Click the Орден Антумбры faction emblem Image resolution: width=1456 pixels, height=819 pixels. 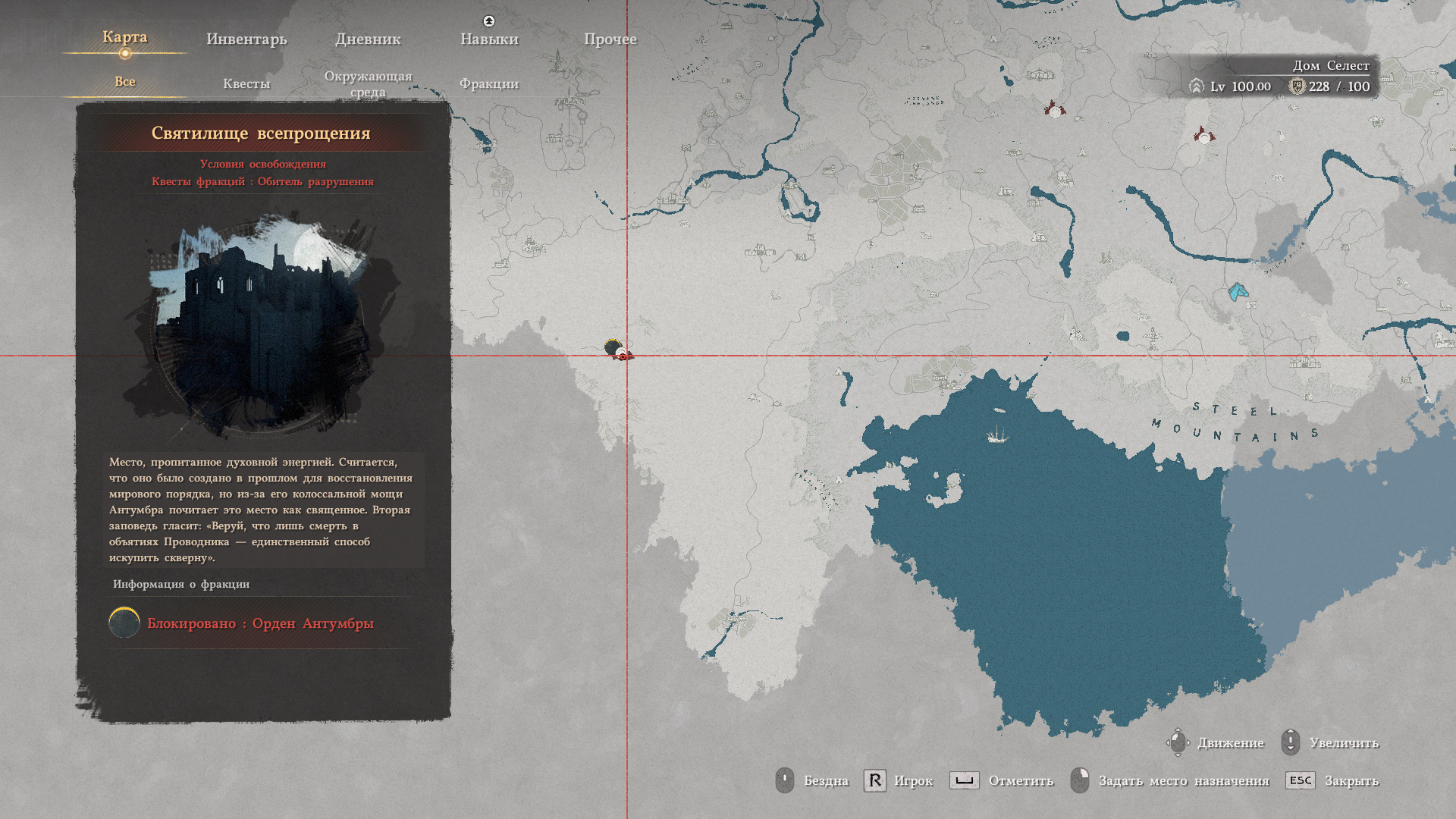124,623
